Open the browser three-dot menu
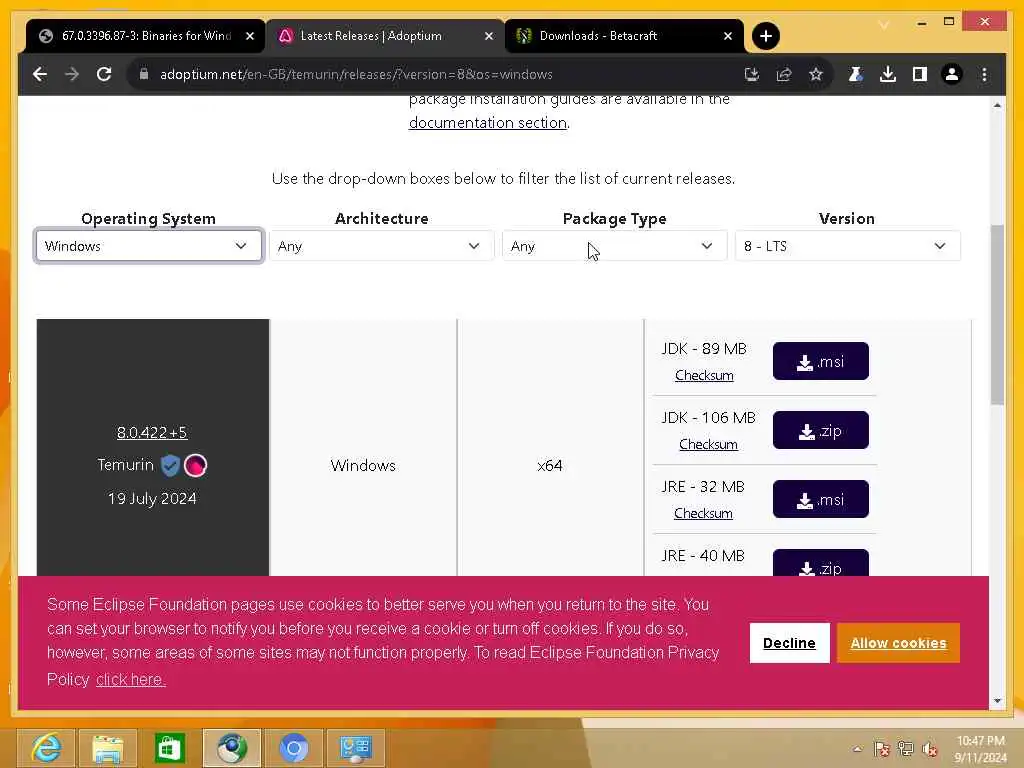The height and width of the screenshot is (768, 1024). click(984, 74)
